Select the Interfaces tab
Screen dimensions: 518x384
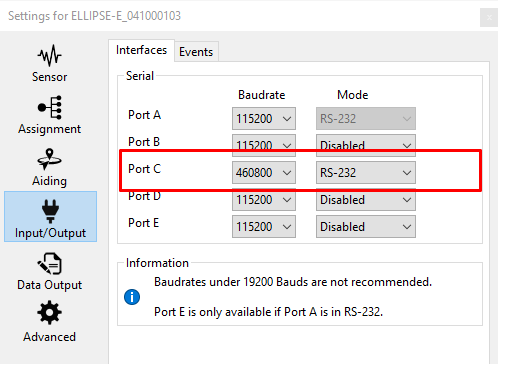pos(141,50)
